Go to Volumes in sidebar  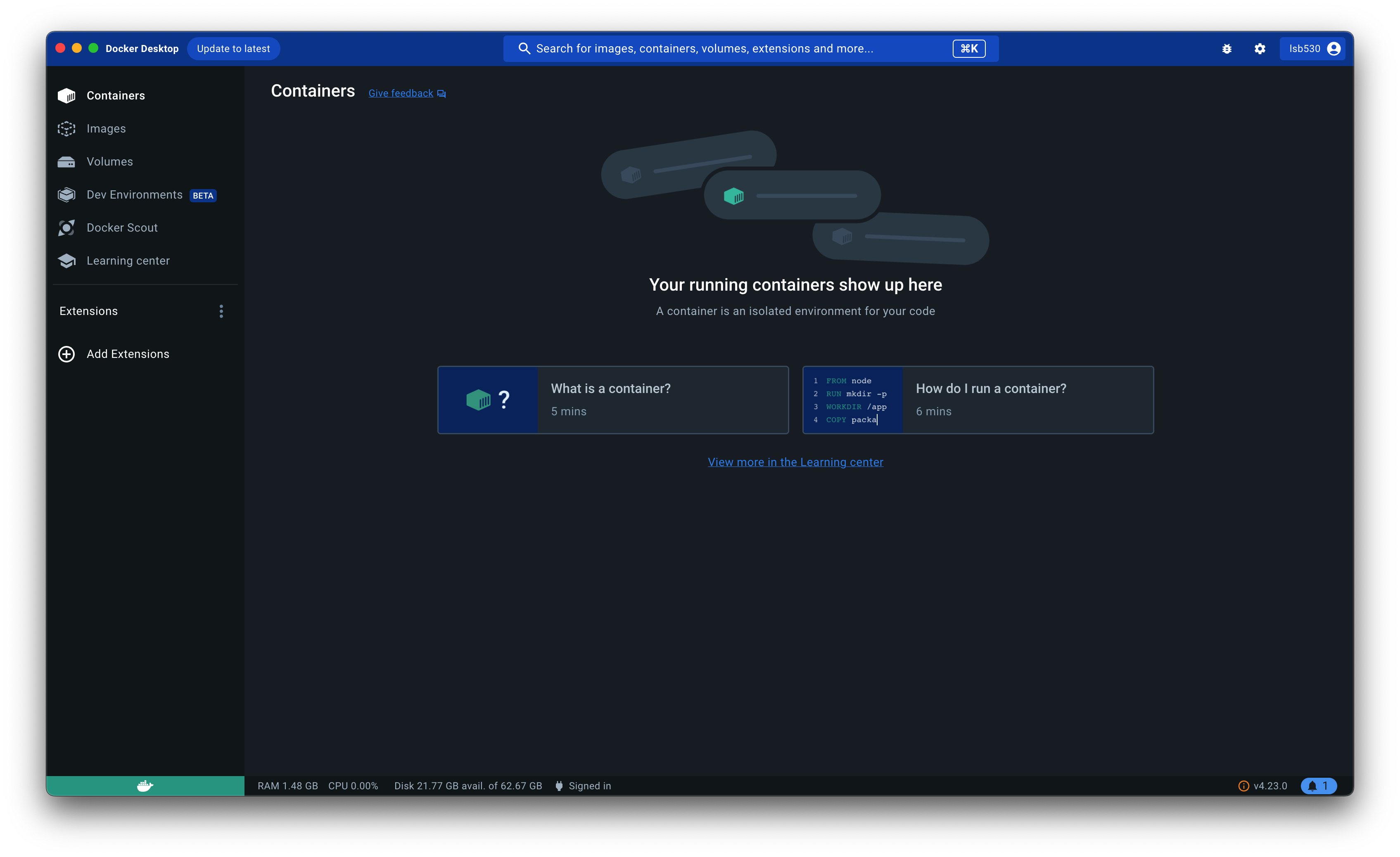(110, 162)
